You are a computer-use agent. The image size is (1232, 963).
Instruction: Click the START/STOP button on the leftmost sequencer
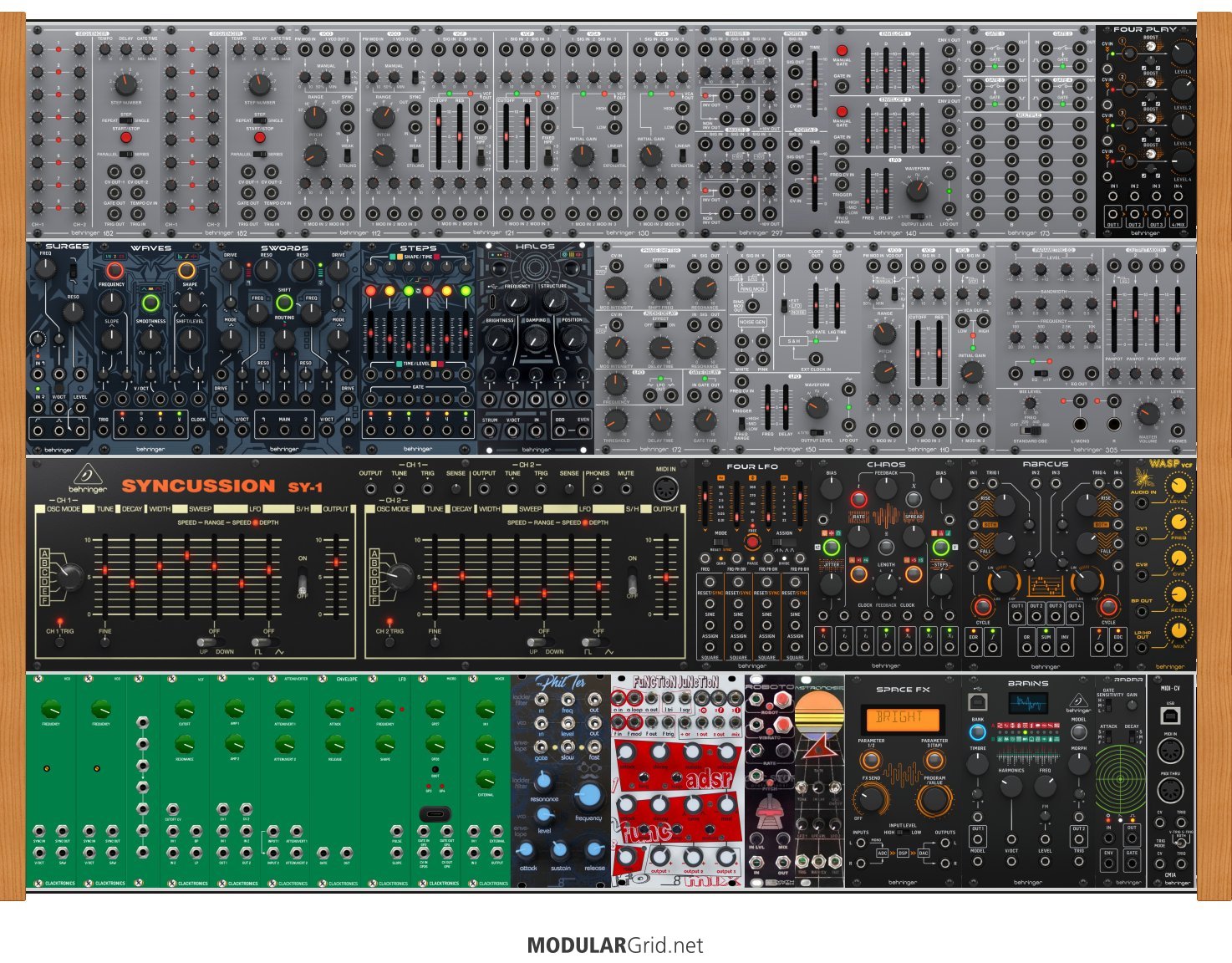(126, 138)
